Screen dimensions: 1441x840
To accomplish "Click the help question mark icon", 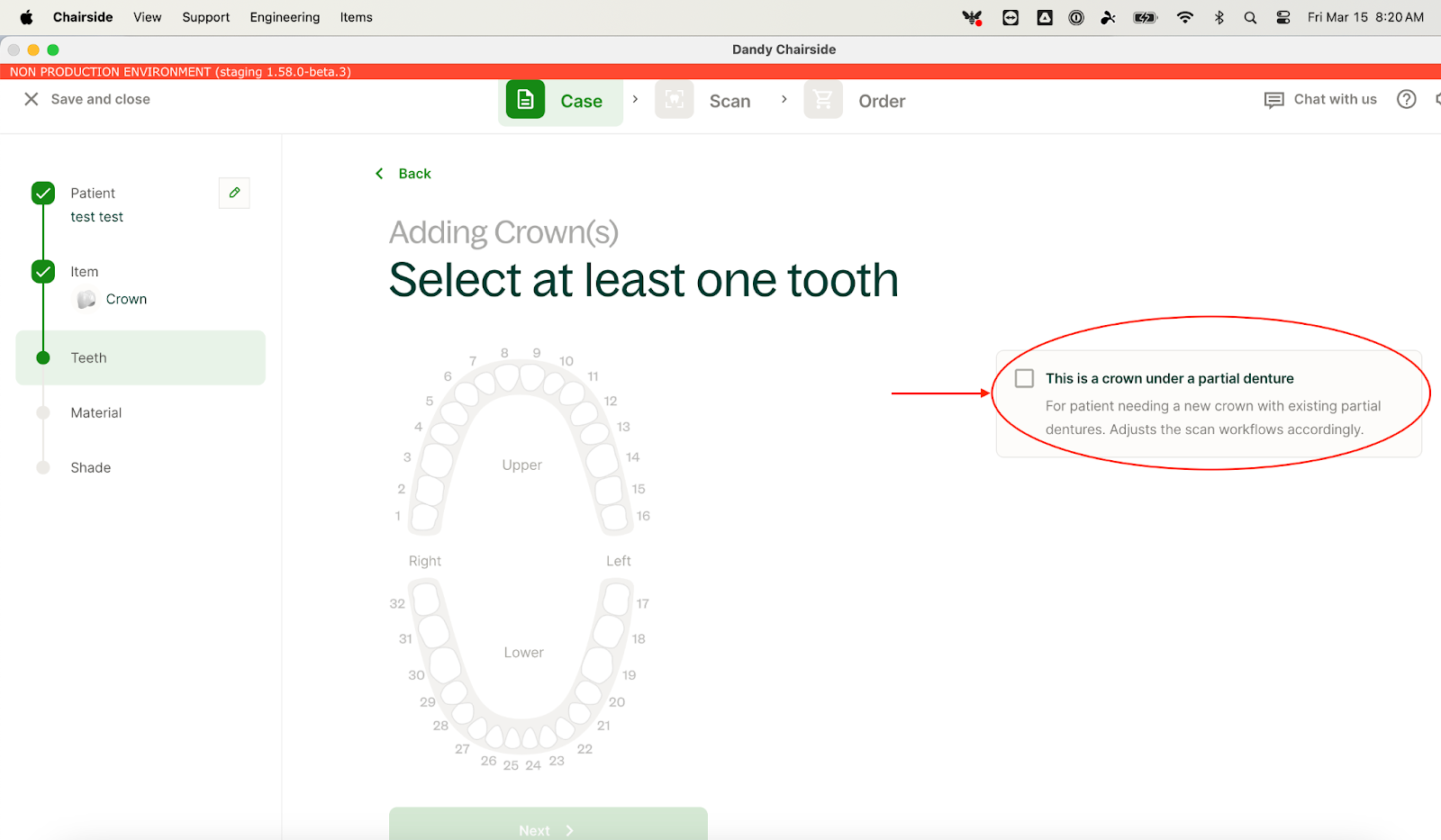I will click(x=1406, y=100).
